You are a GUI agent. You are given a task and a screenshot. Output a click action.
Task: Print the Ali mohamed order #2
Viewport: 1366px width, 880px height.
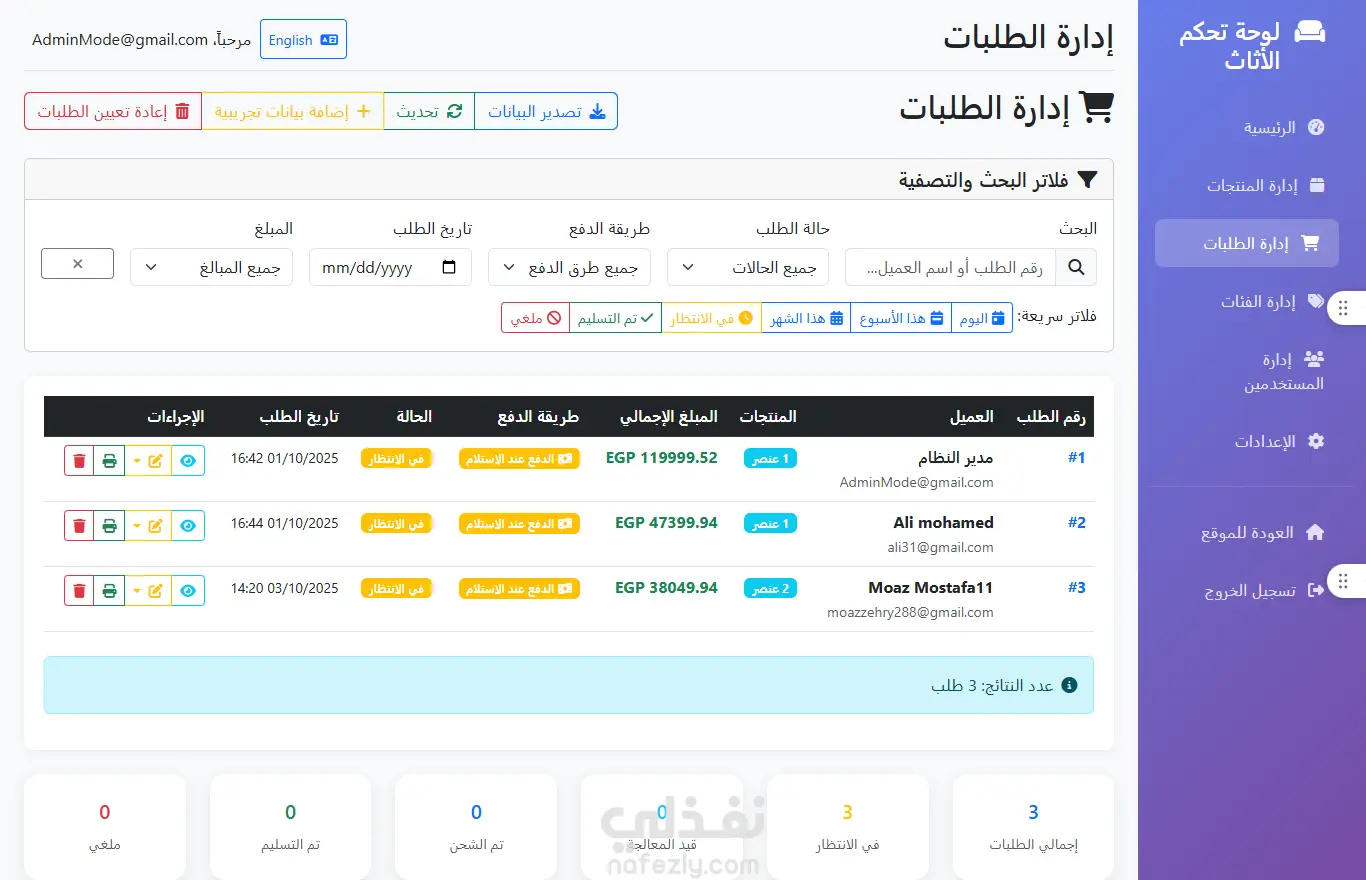[109, 526]
